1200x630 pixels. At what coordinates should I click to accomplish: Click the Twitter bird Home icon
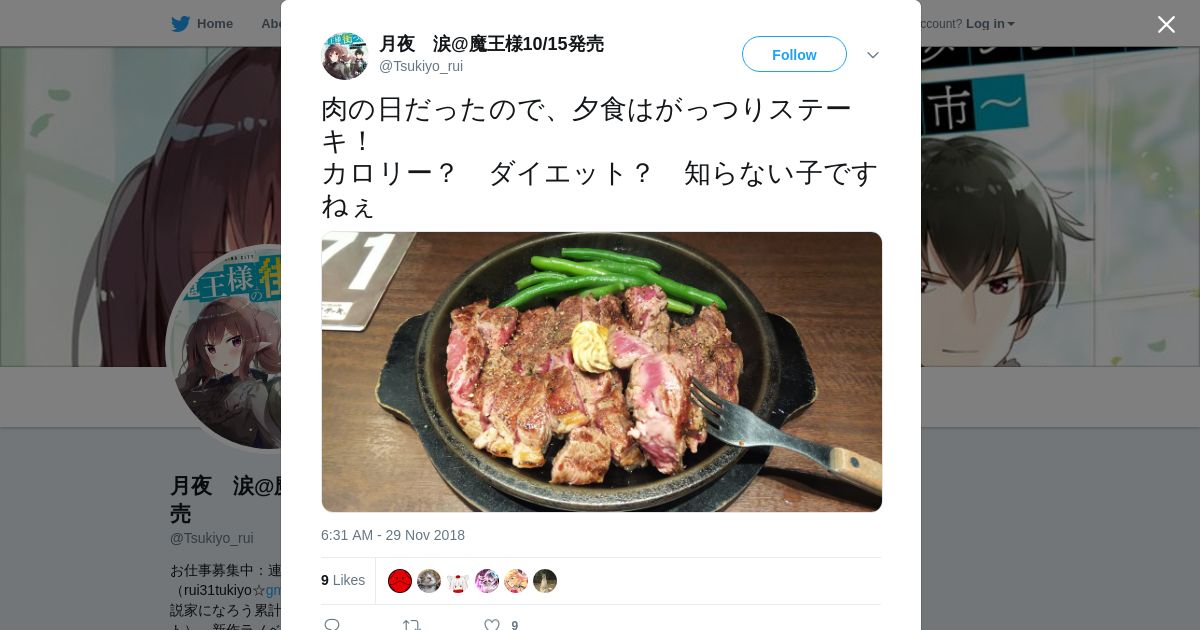point(180,24)
